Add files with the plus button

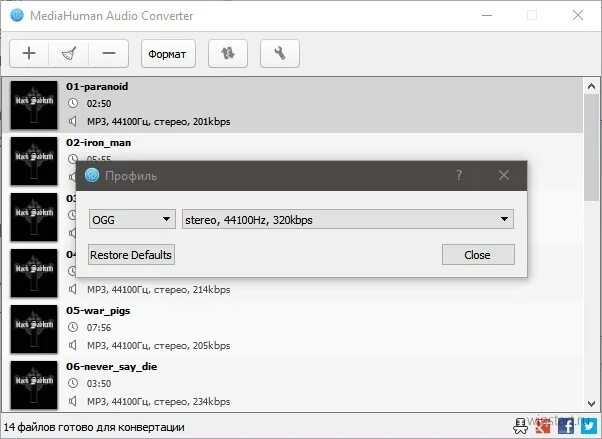click(x=29, y=53)
